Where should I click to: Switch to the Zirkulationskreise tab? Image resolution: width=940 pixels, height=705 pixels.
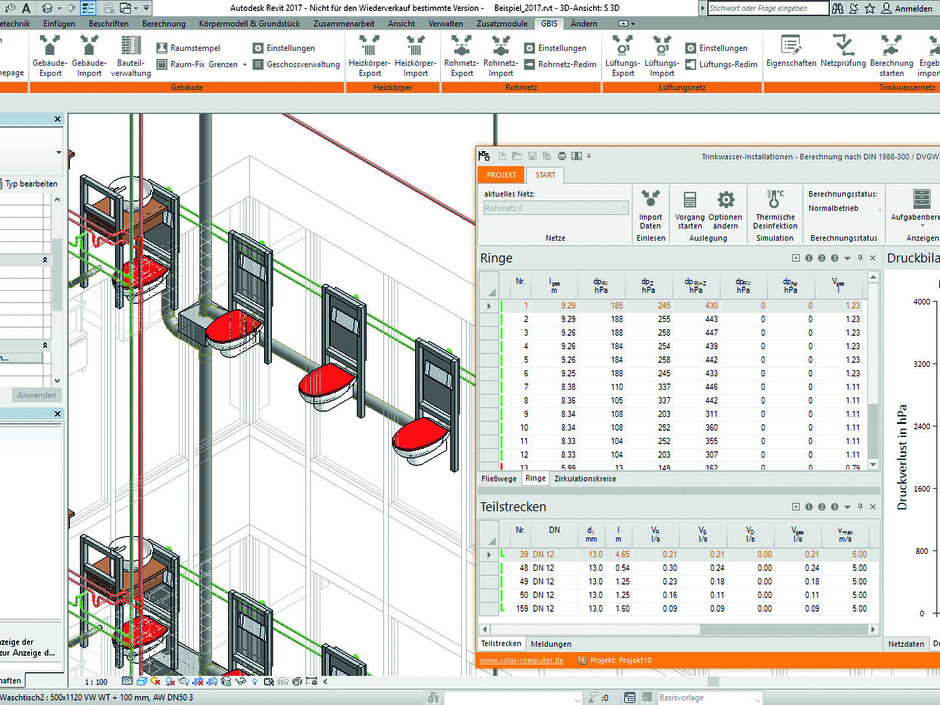click(587, 479)
